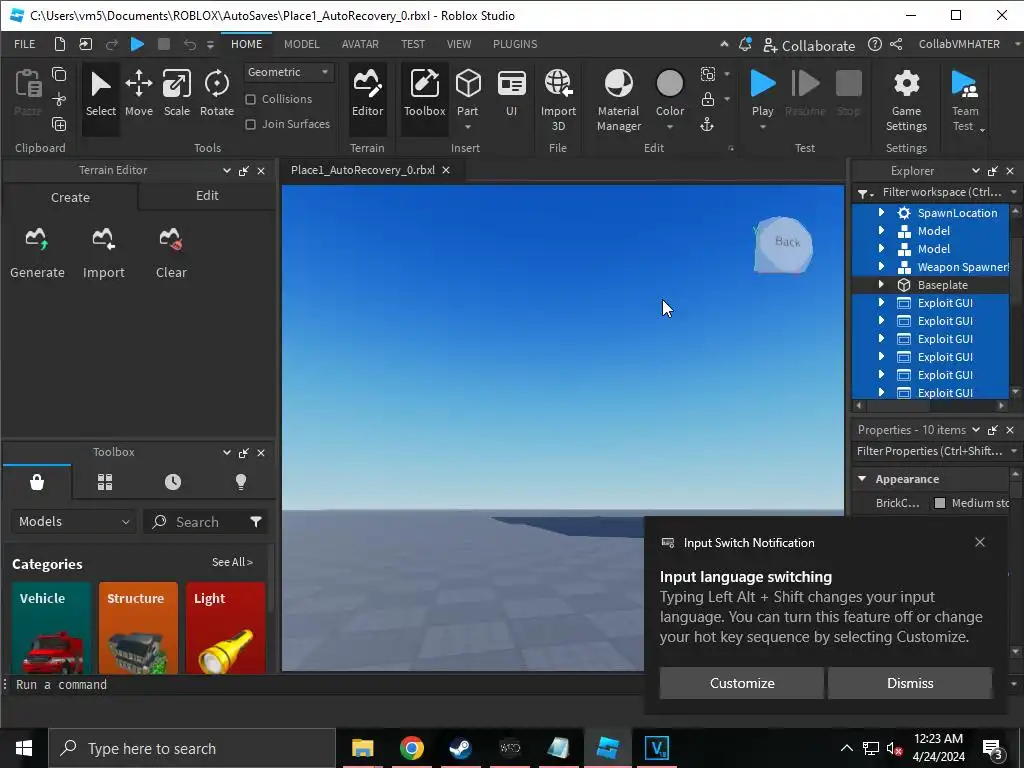Click the anchor tool icon
Viewport: 1024px width, 768px height.
pos(707,124)
